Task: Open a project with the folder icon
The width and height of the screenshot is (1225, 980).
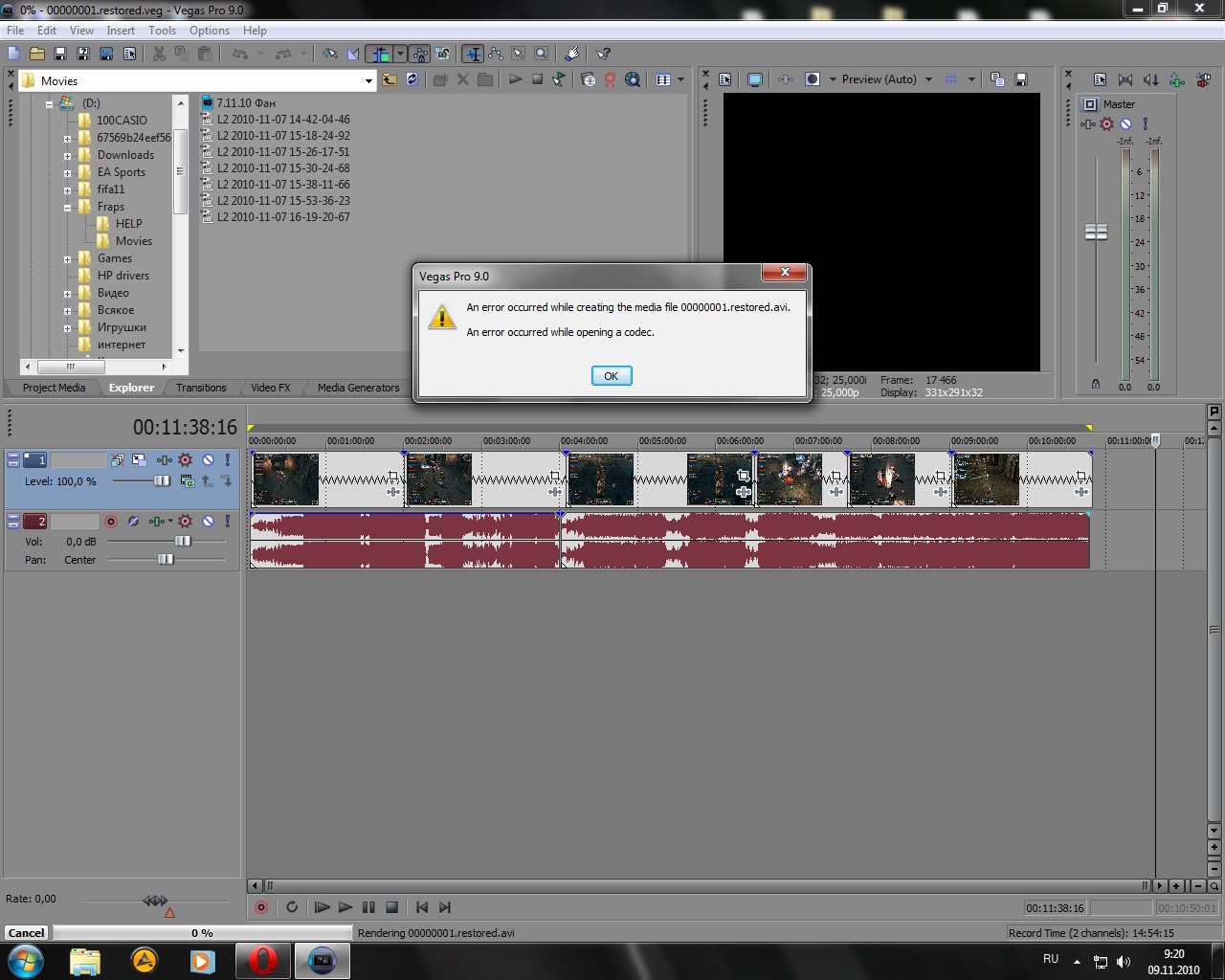Action: pos(37,54)
